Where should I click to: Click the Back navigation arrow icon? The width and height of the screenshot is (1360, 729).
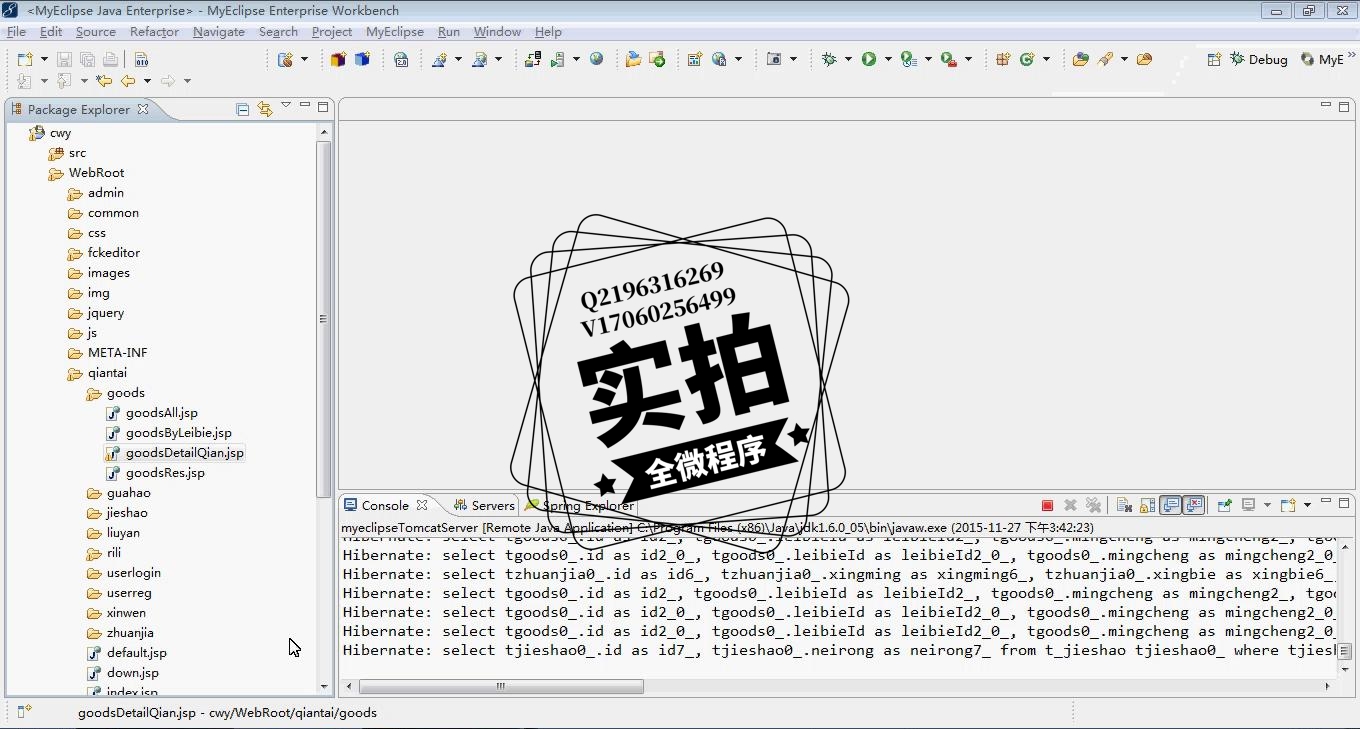coord(128,81)
